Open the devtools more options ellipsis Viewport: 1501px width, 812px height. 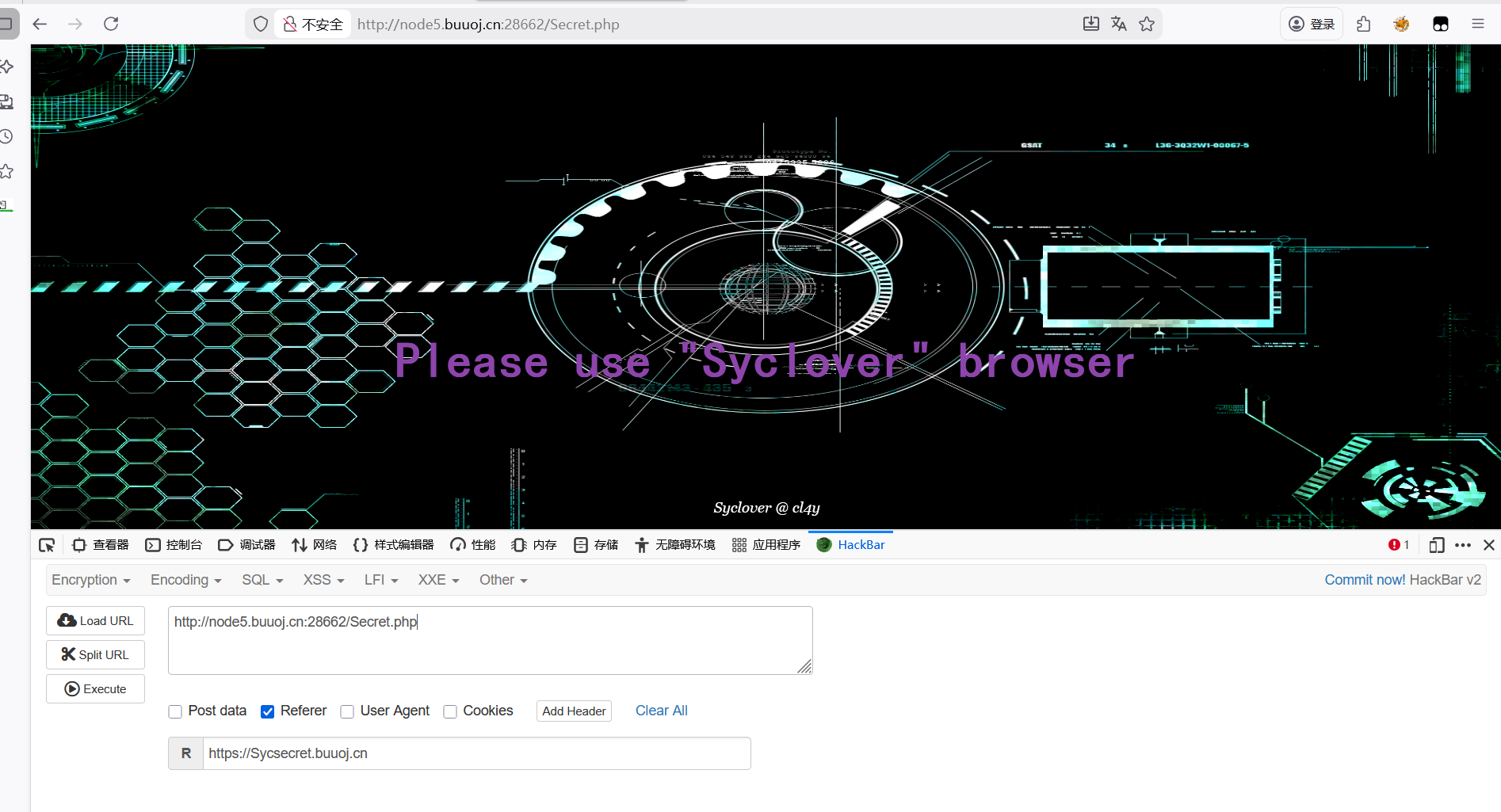coord(1463,545)
